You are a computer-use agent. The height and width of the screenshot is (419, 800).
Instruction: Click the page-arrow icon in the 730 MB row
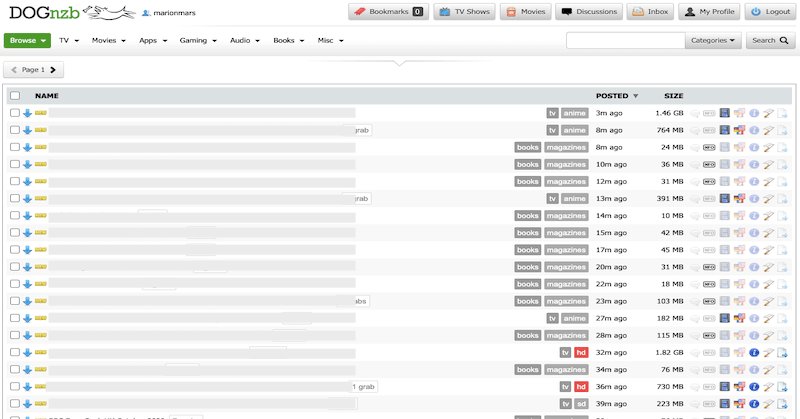click(x=782, y=387)
